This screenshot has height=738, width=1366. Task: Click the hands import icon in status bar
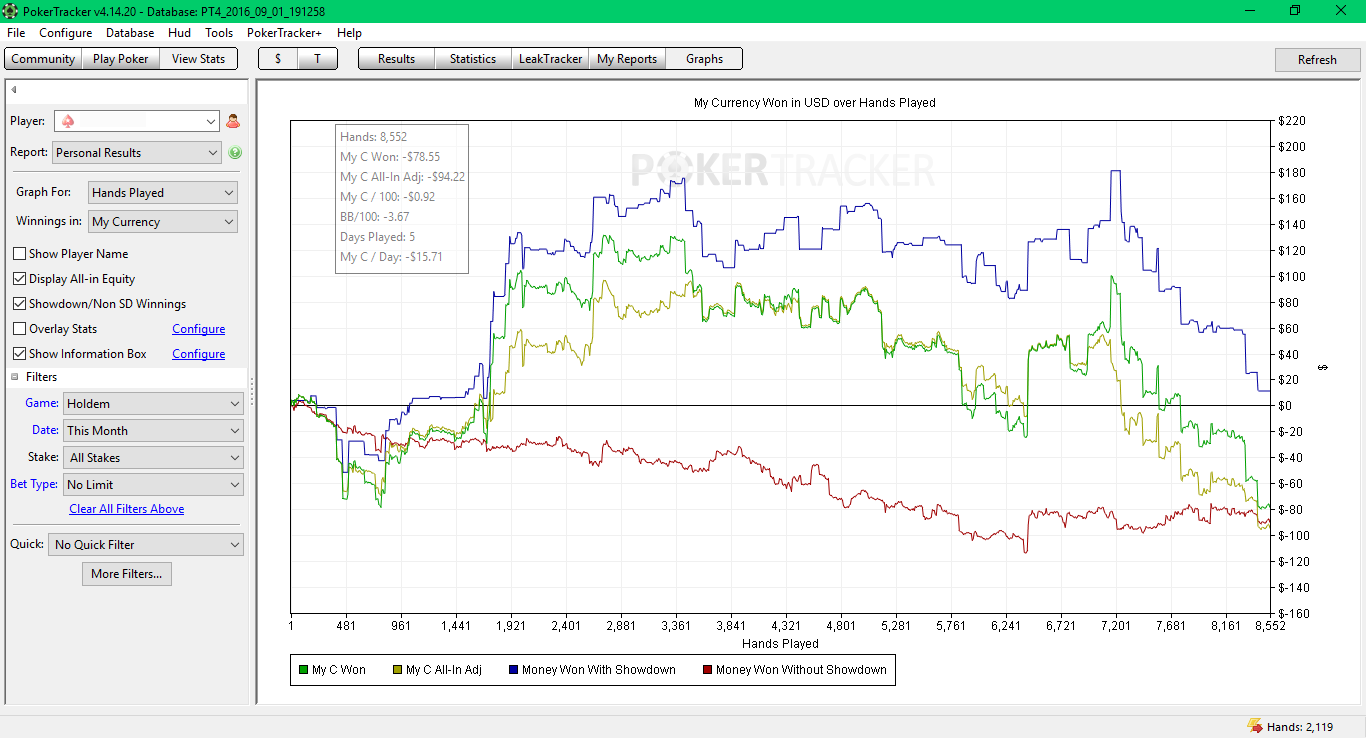(x=1254, y=727)
